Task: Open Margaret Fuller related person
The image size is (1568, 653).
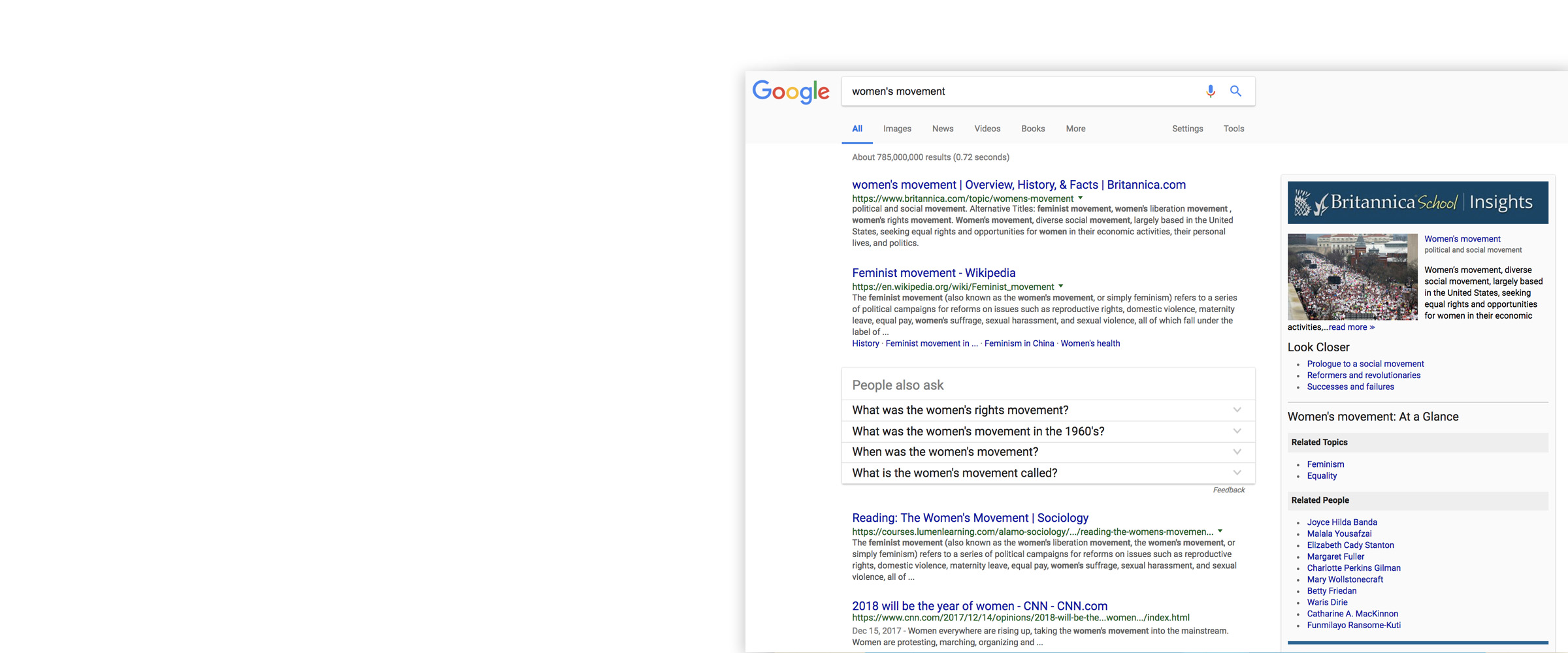Action: coord(1335,556)
